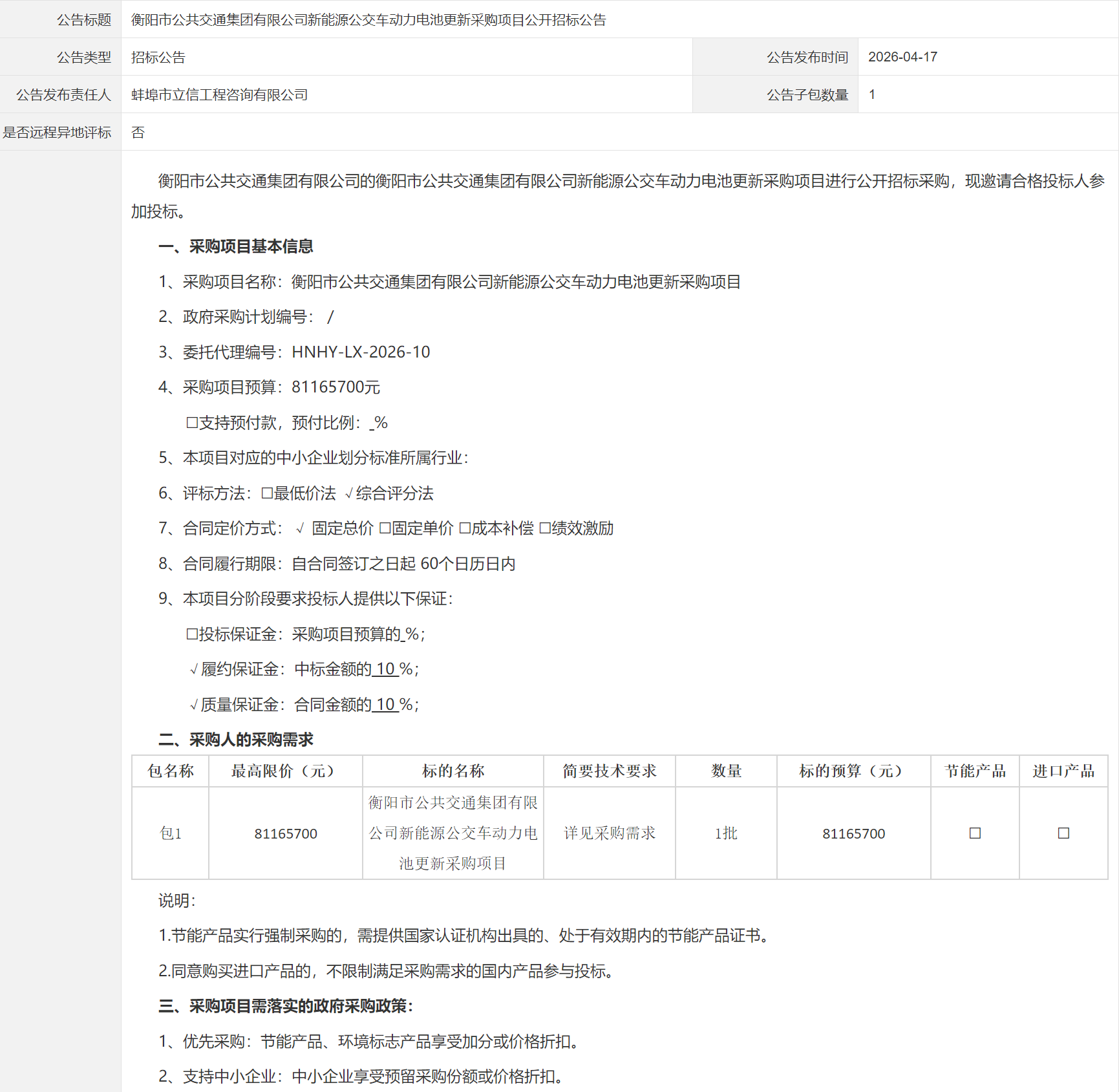Click the publisher 蚌埠市立信工程咨询有限公司
Image resolution: width=1119 pixels, height=1092 pixels.
pos(220,95)
